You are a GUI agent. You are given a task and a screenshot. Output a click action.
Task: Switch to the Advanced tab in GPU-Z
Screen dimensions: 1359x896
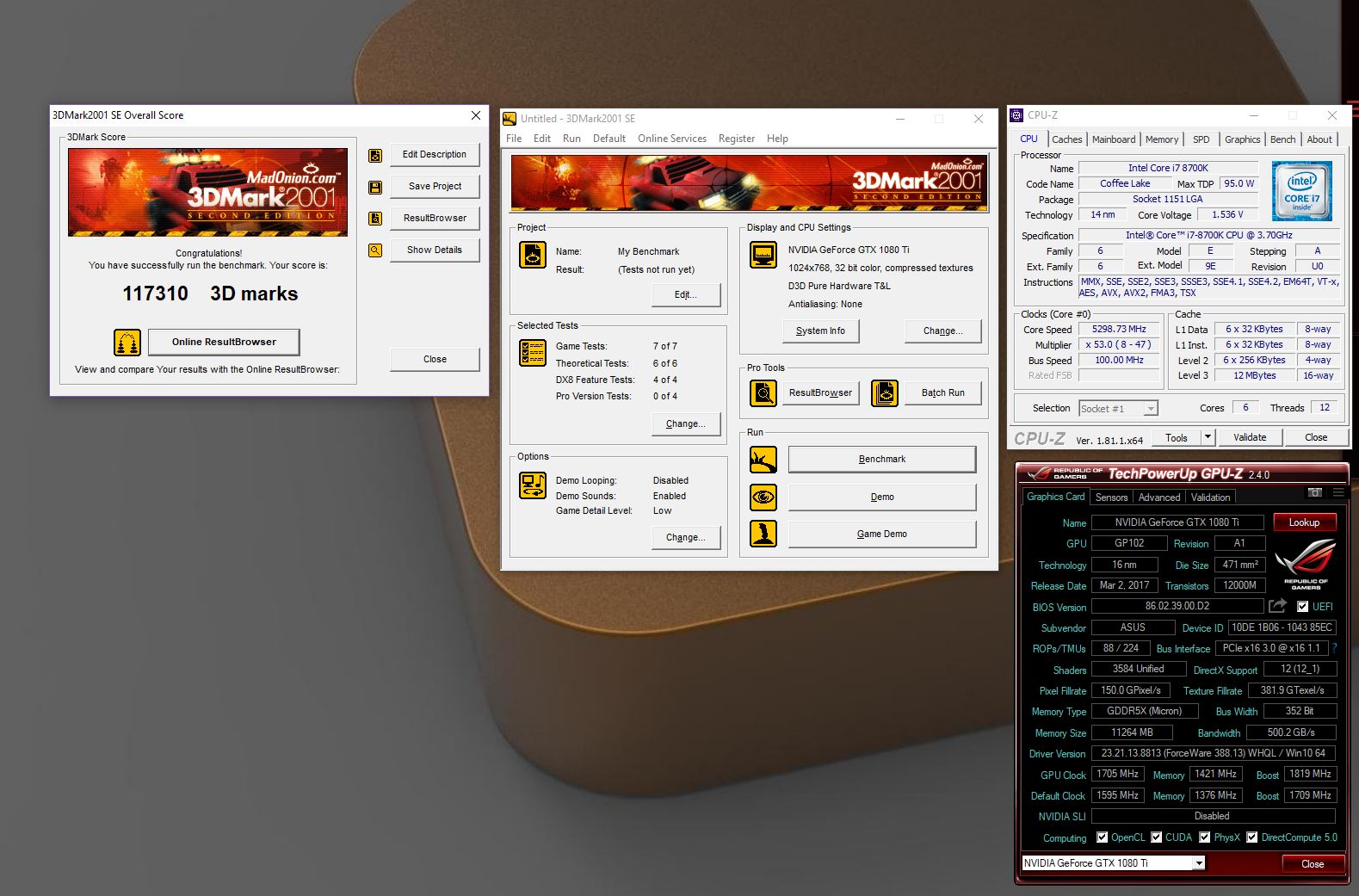coord(1159,497)
